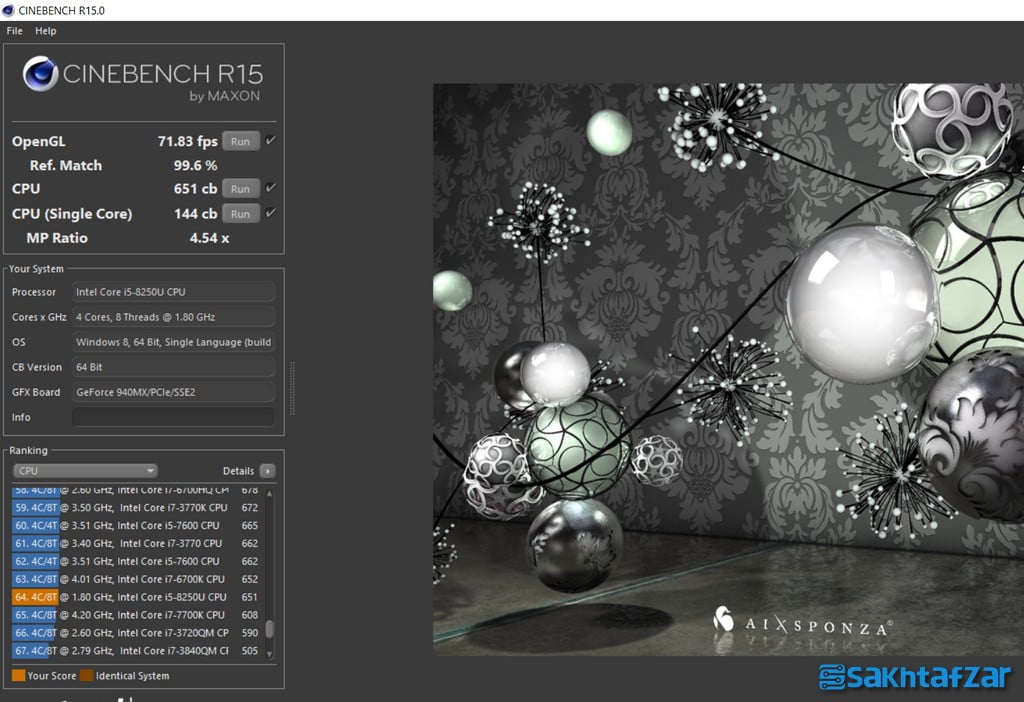1024x702 pixels.
Task: Run the OpenGL benchmark
Action: (x=240, y=141)
